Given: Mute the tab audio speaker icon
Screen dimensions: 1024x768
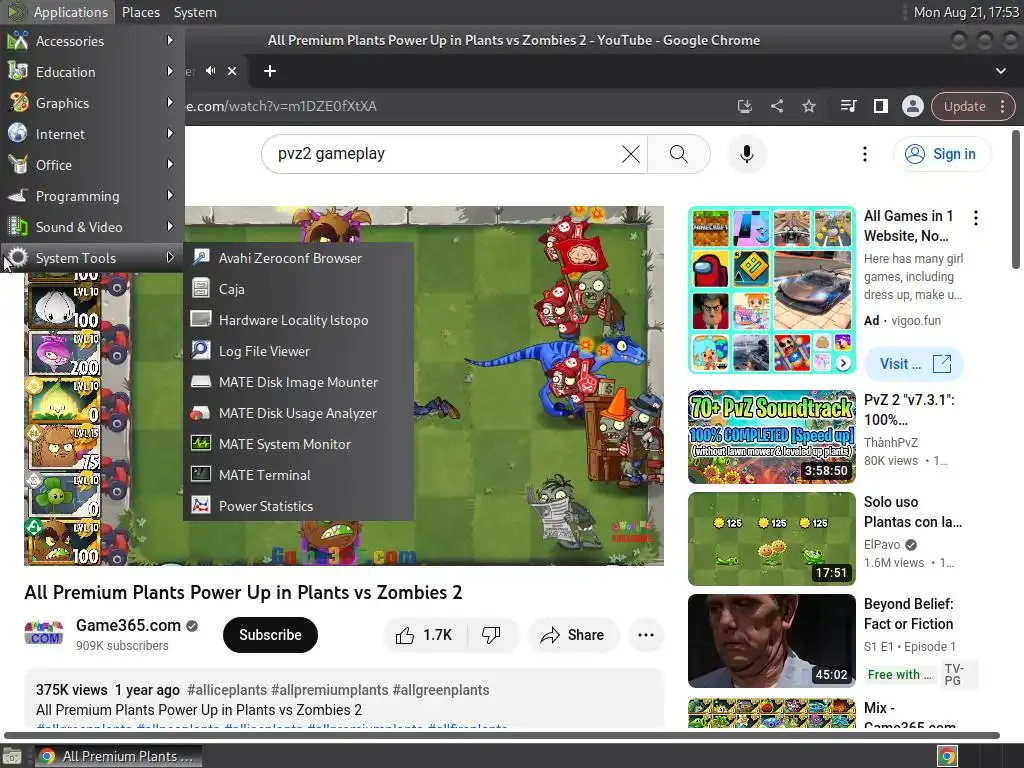Looking at the screenshot, I should pos(210,71).
